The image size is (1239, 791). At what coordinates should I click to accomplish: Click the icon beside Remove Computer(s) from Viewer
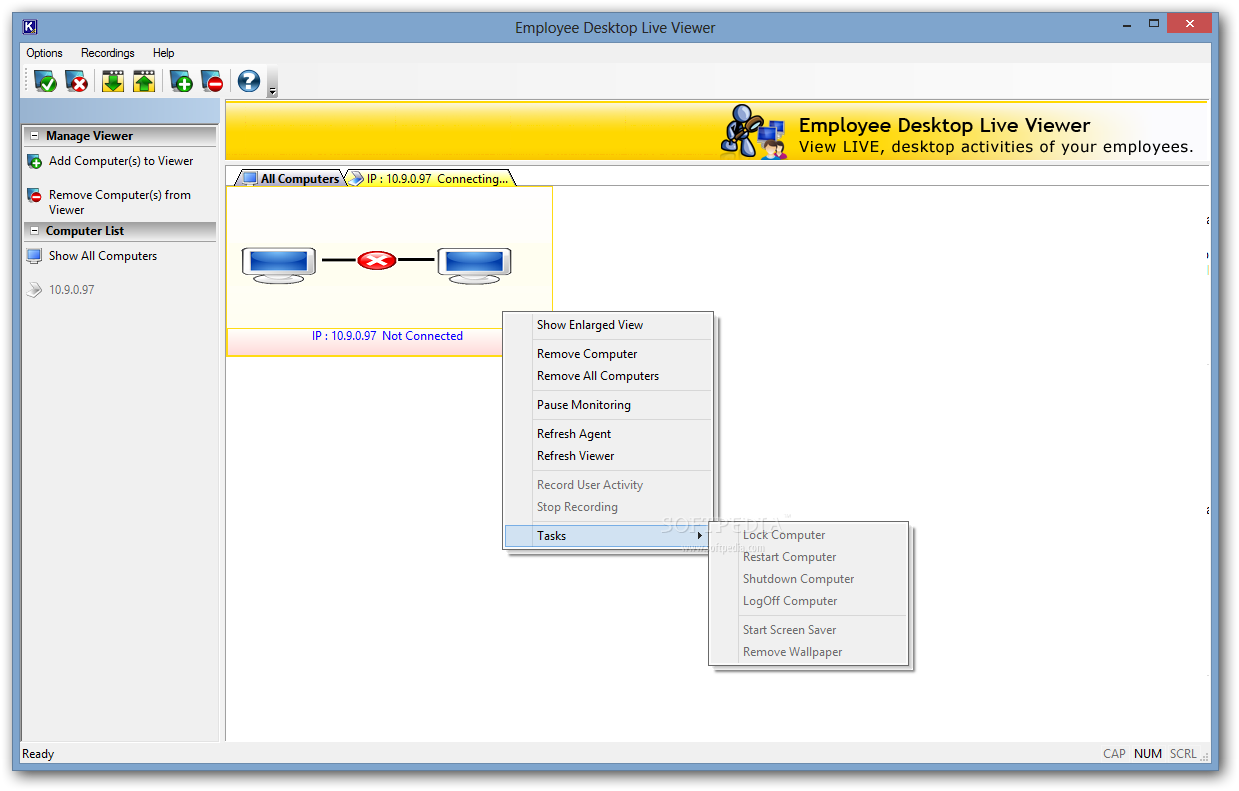pos(35,196)
